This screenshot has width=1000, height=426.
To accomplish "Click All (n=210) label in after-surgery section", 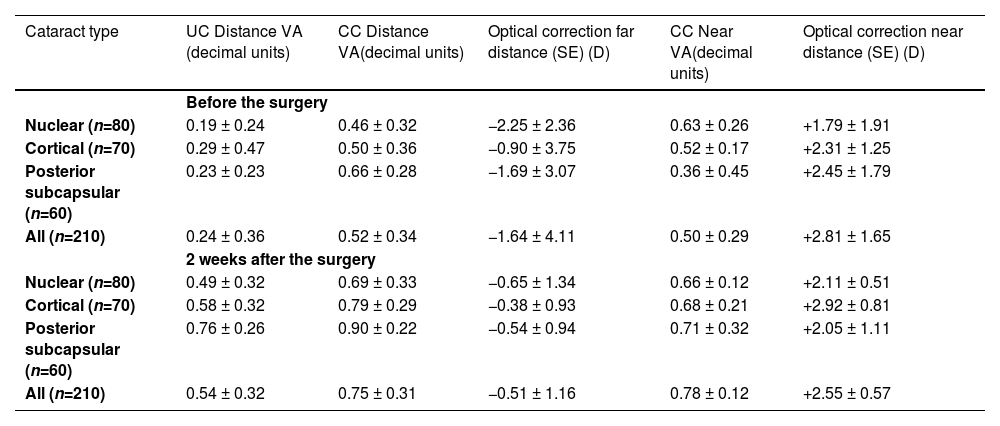I will [x=70, y=394].
